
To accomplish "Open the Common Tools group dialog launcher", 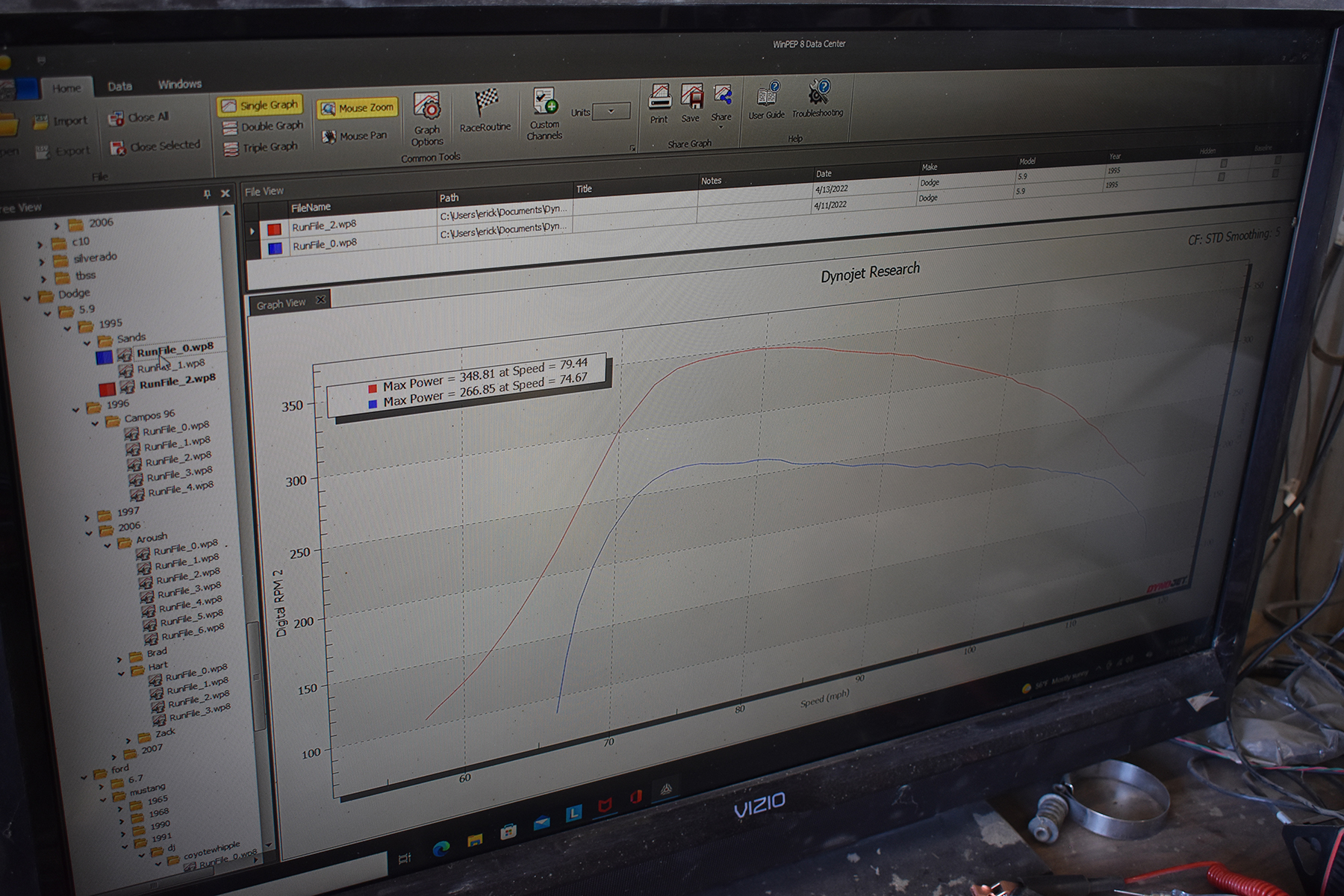I will 632,149.
